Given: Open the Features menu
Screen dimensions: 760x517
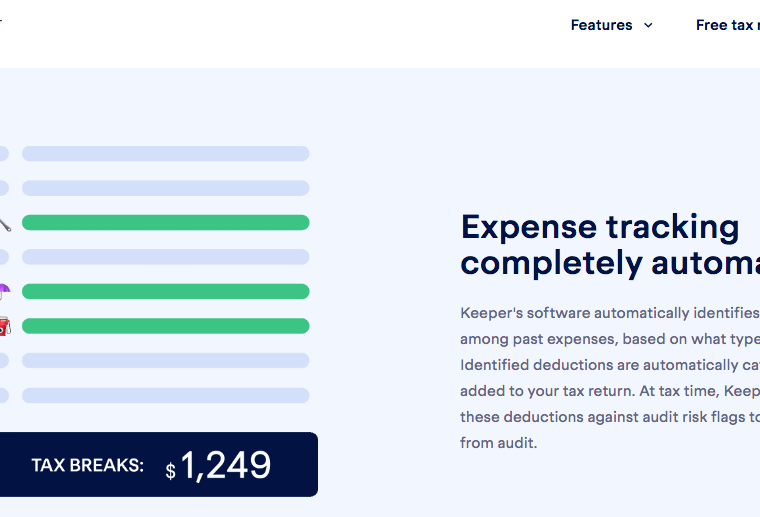Looking at the screenshot, I should pos(601,25).
